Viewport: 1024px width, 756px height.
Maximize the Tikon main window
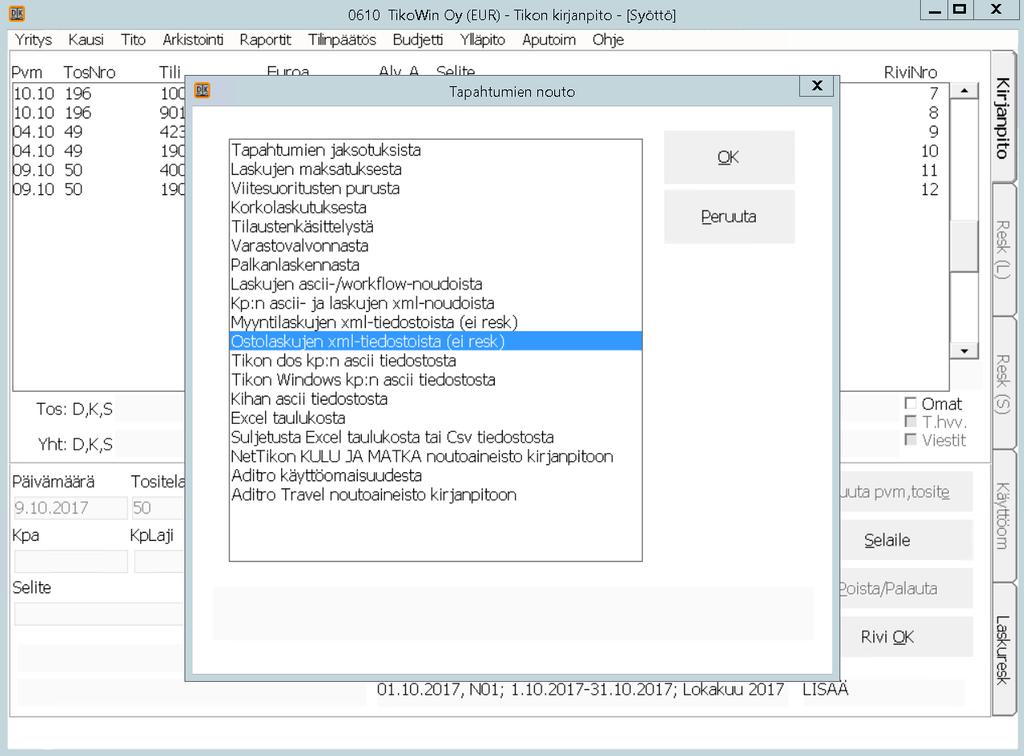pos(959,10)
